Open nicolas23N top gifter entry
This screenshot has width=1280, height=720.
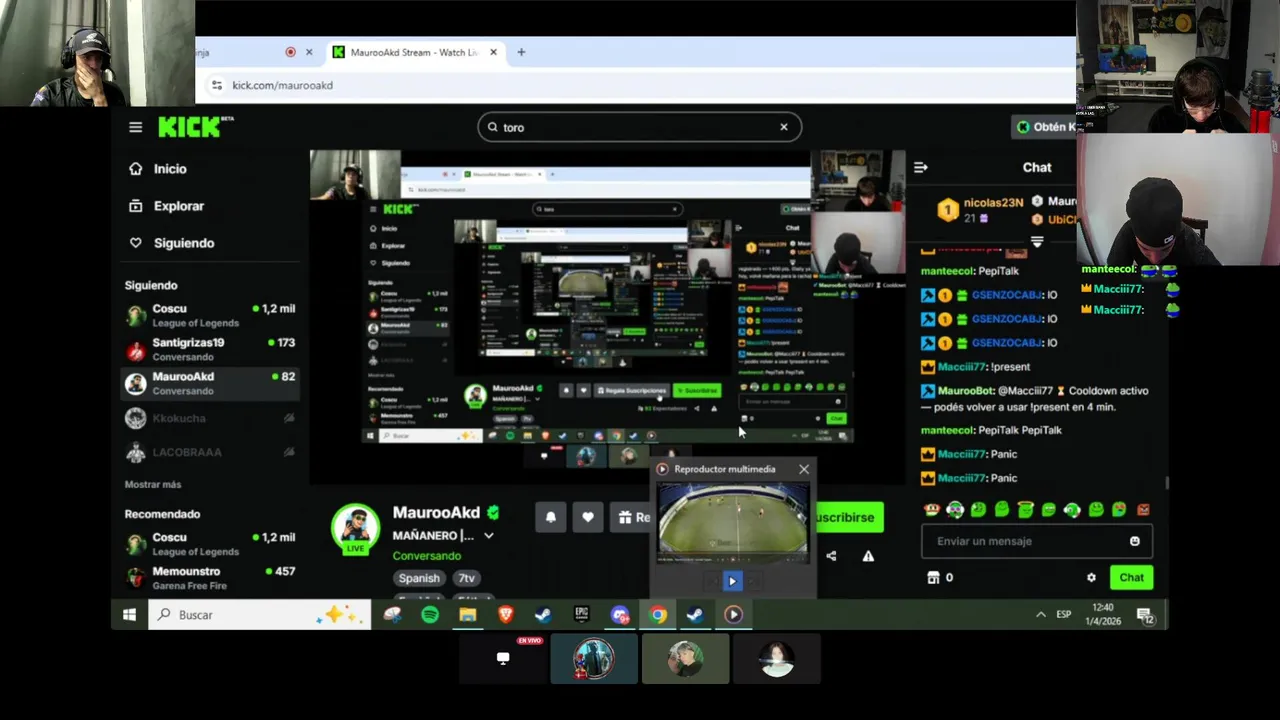click(980, 209)
